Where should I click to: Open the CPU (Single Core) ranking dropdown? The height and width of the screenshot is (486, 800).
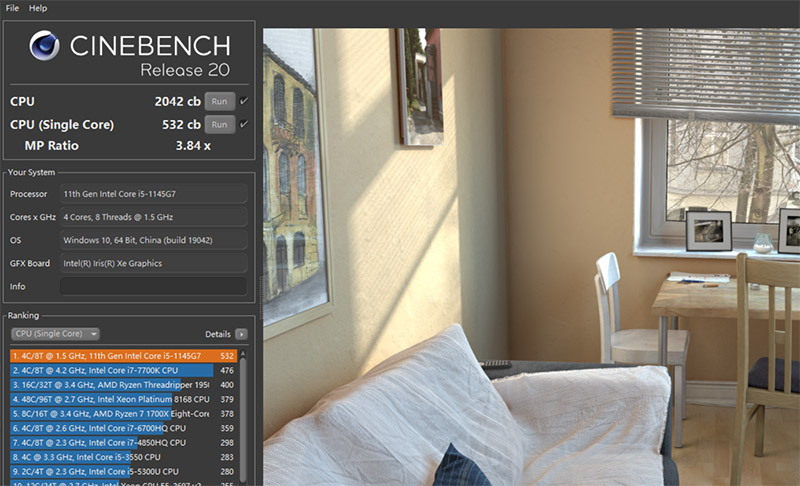pos(55,334)
